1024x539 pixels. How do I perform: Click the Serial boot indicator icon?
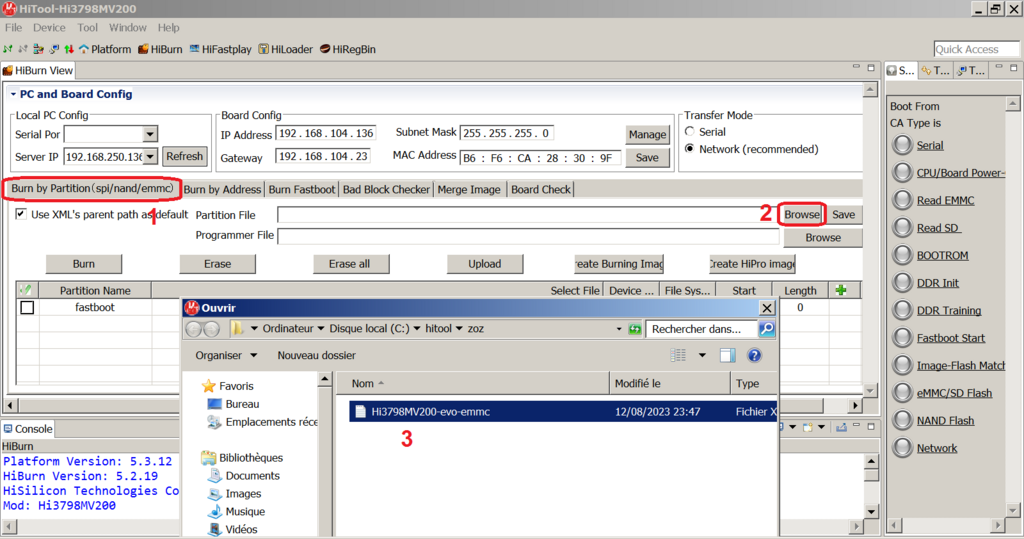click(x=903, y=145)
